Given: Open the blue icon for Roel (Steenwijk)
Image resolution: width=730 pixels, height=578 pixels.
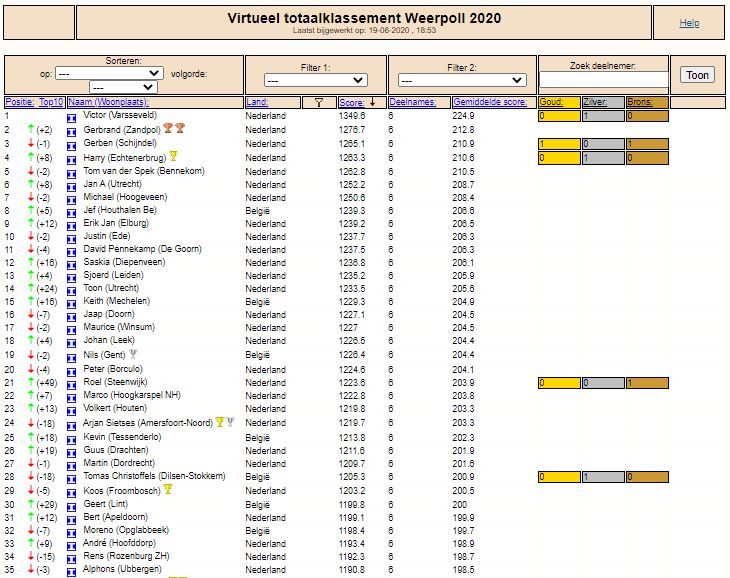Looking at the screenshot, I should pos(71,385).
